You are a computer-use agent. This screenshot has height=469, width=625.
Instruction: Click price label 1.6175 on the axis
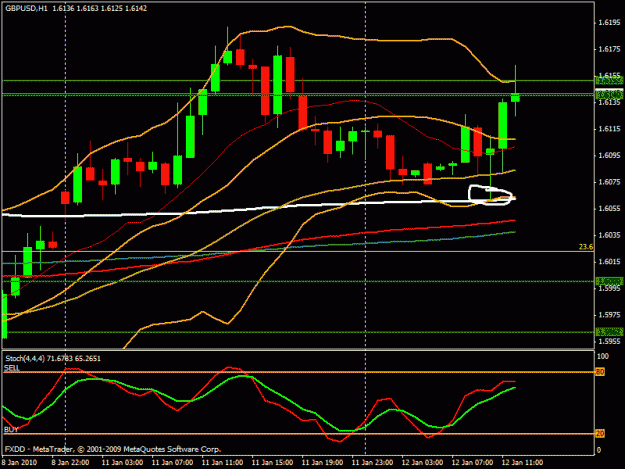point(609,49)
